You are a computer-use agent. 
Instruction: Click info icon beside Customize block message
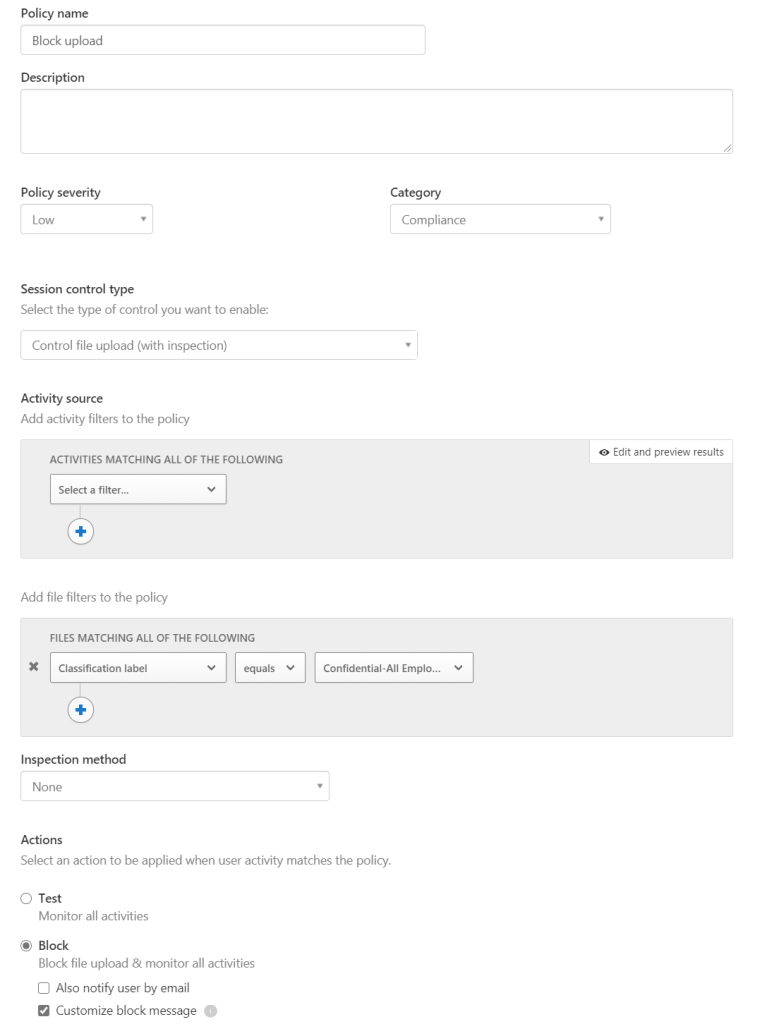click(x=210, y=1011)
